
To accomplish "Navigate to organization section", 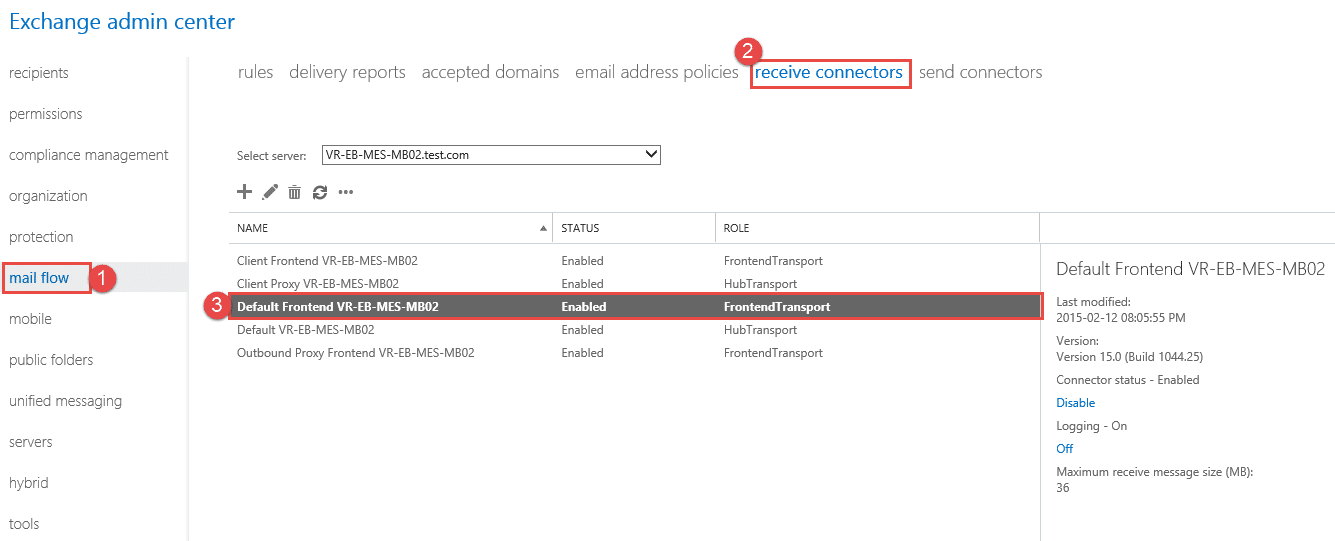I will pos(48,196).
